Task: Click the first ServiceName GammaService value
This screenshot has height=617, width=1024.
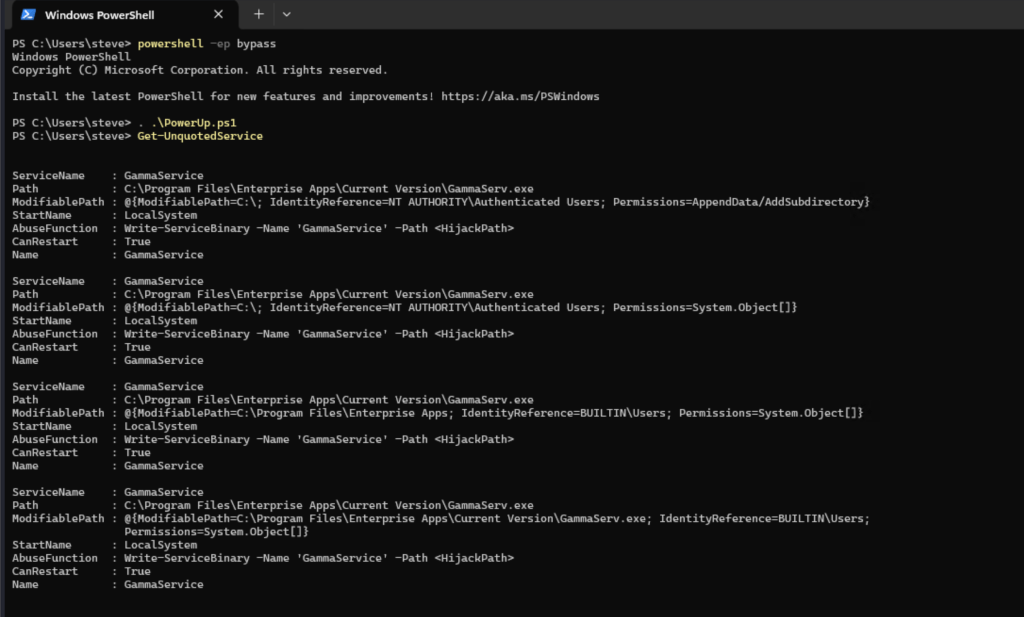Action: click(x=163, y=176)
